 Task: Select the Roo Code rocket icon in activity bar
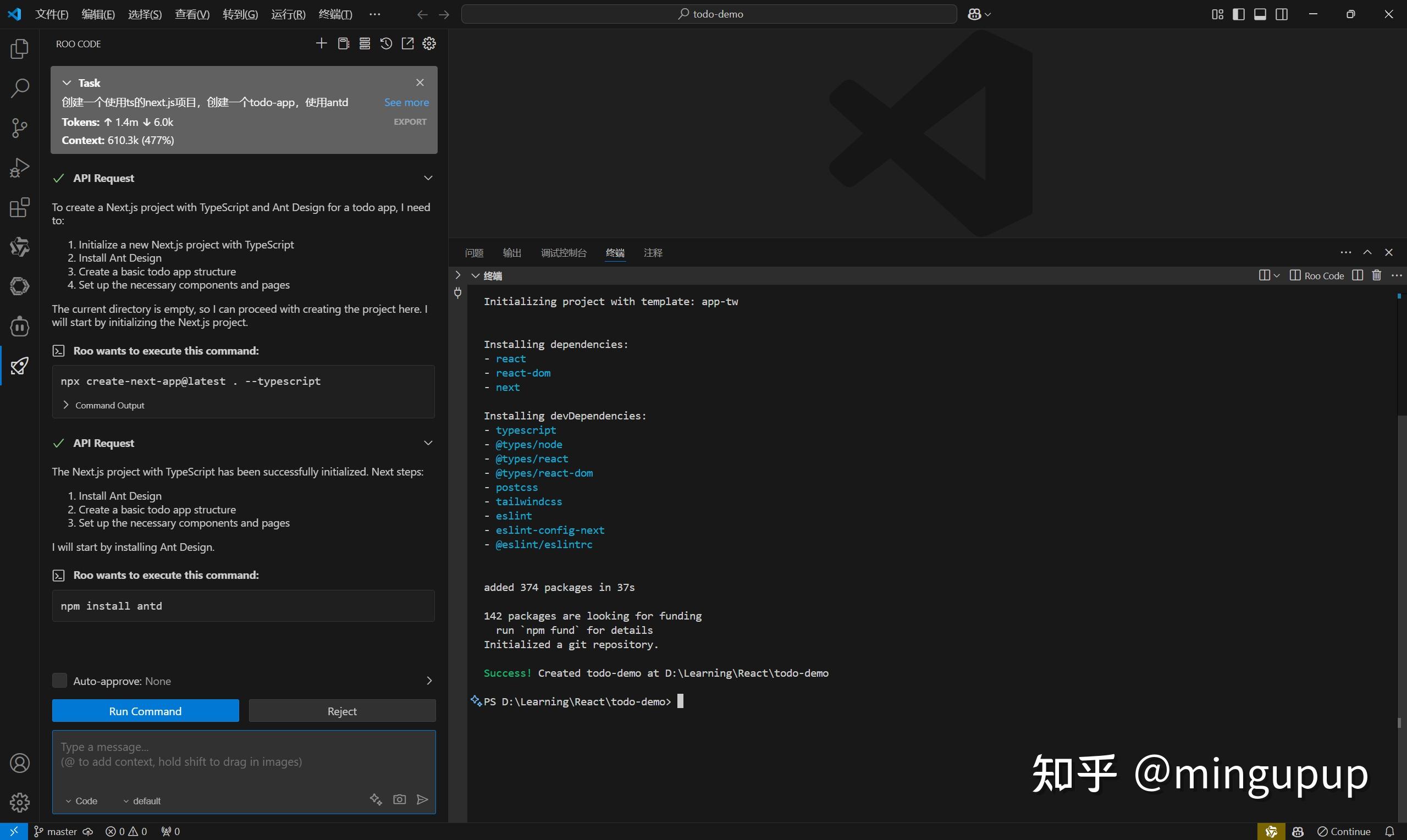[19, 366]
